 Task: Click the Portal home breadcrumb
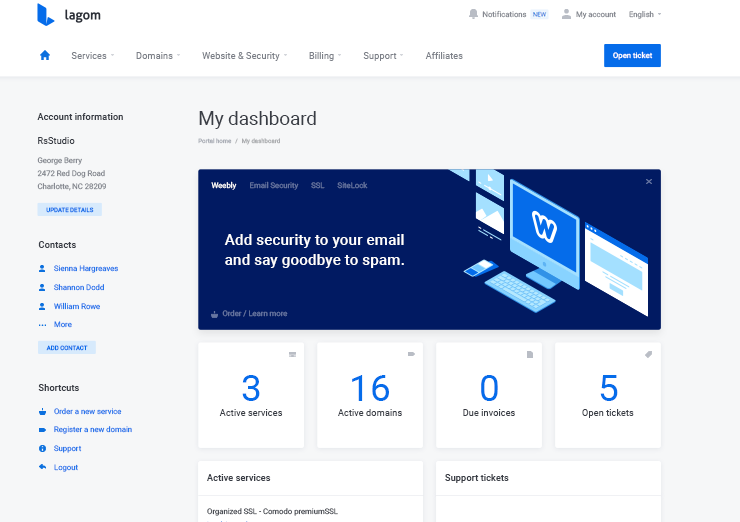pos(215,141)
